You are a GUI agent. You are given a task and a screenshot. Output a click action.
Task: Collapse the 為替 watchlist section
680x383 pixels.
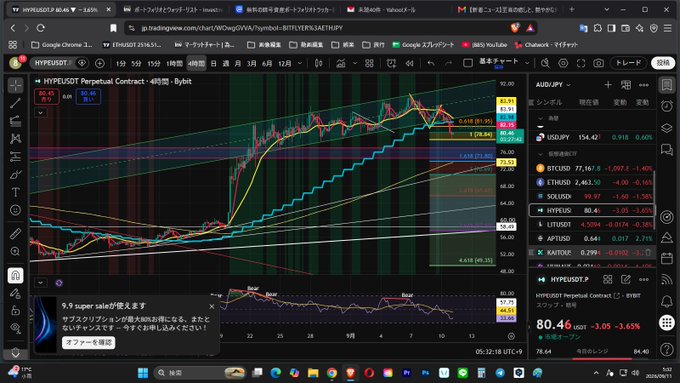[540, 118]
